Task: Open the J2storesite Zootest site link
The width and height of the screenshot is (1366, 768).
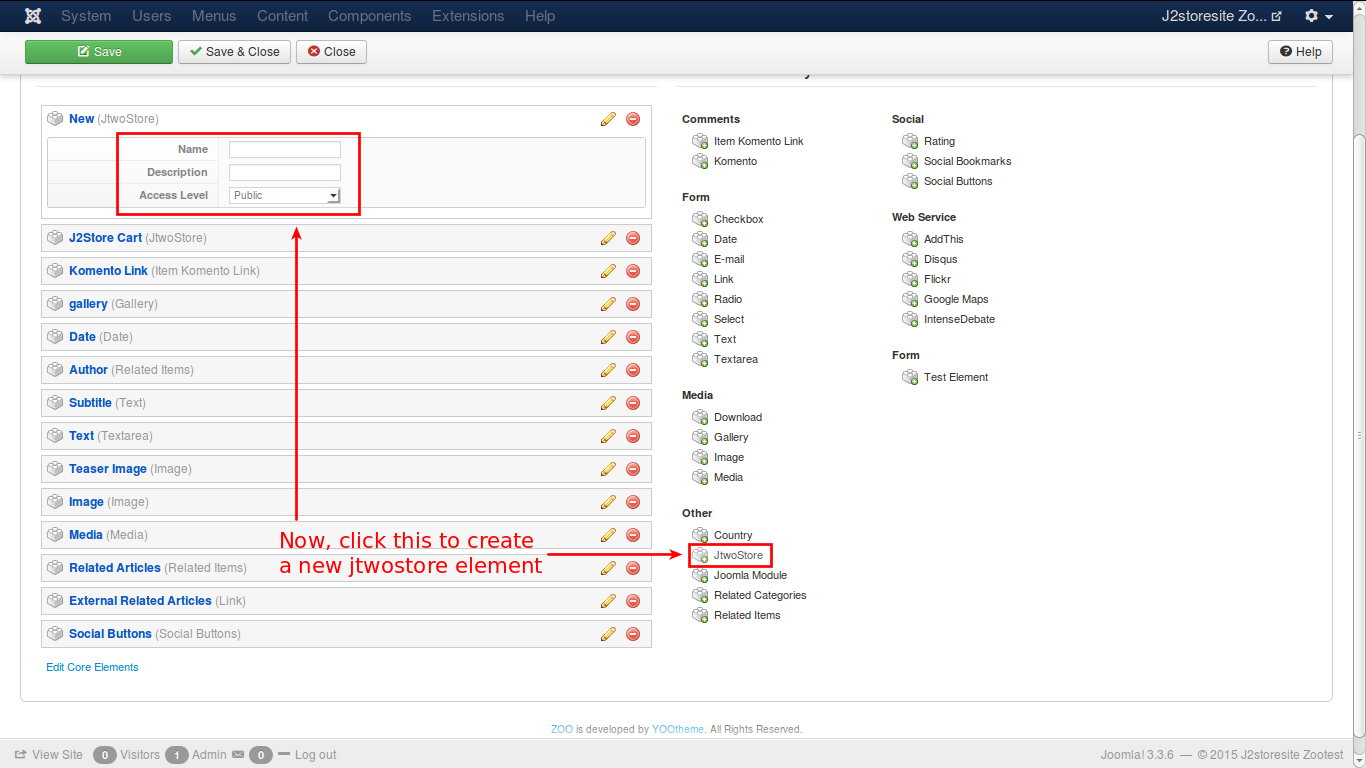Action: [x=1221, y=16]
